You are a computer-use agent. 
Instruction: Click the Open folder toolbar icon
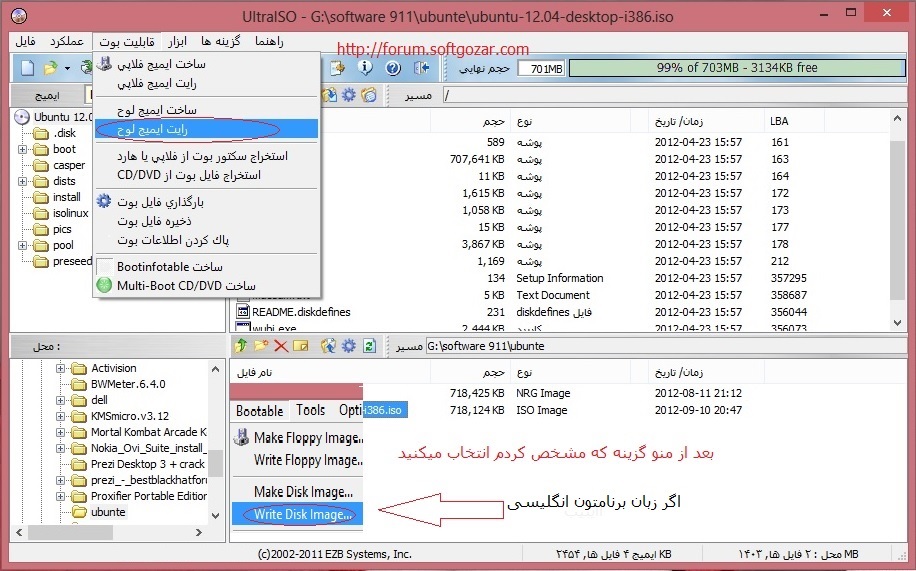(51, 68)
